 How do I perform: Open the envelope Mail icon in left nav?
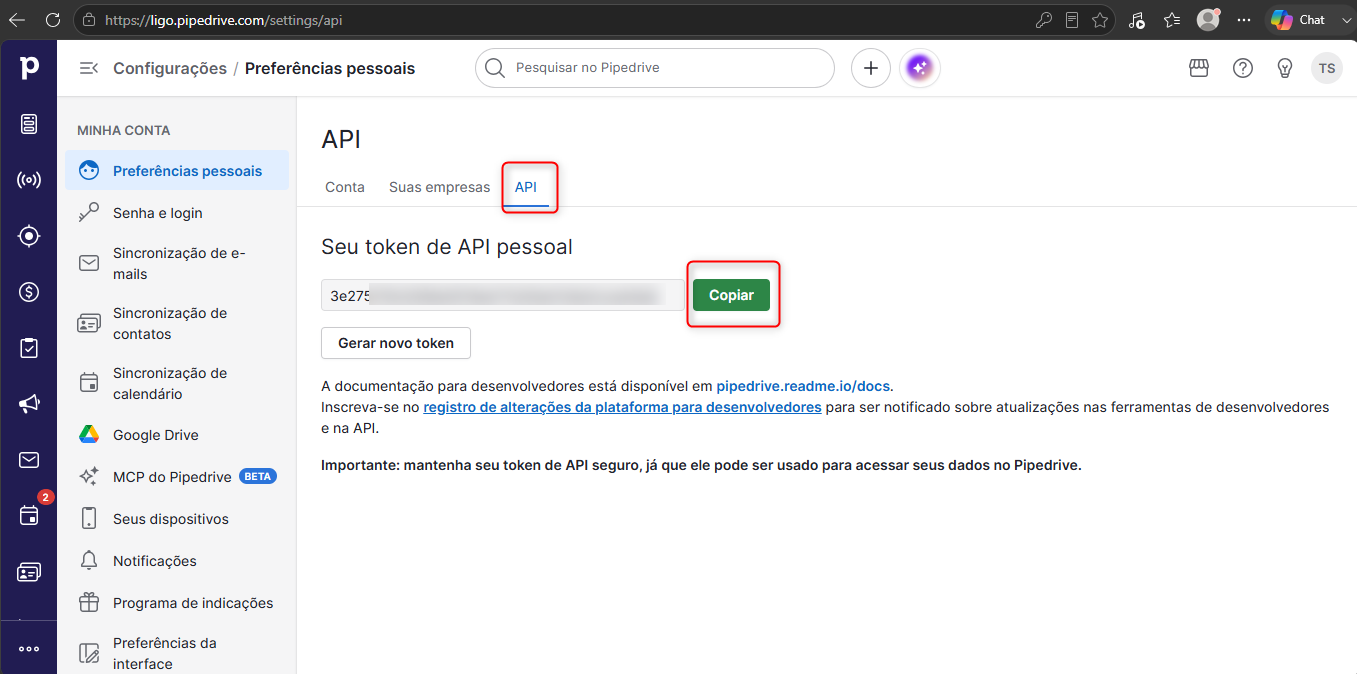click(29, 460)
